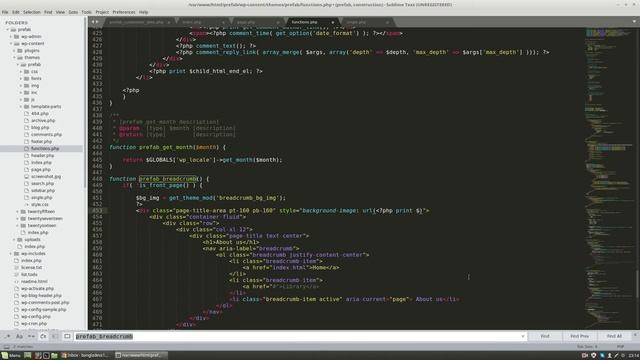Expand the wp-admin folder
Screen dimensions: 640x360
pos(11,37)
